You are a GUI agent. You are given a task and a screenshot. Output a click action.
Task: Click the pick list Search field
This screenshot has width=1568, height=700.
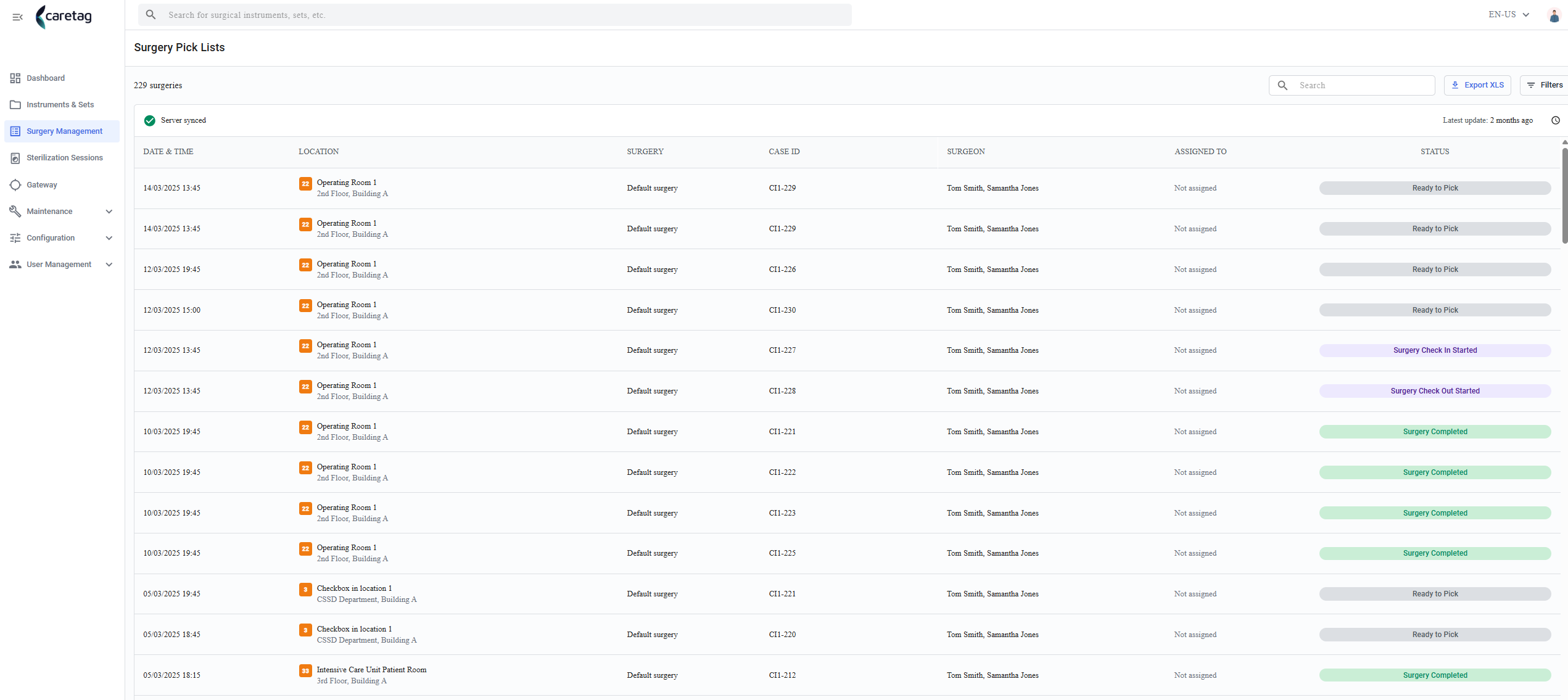tap(1351, 85)
